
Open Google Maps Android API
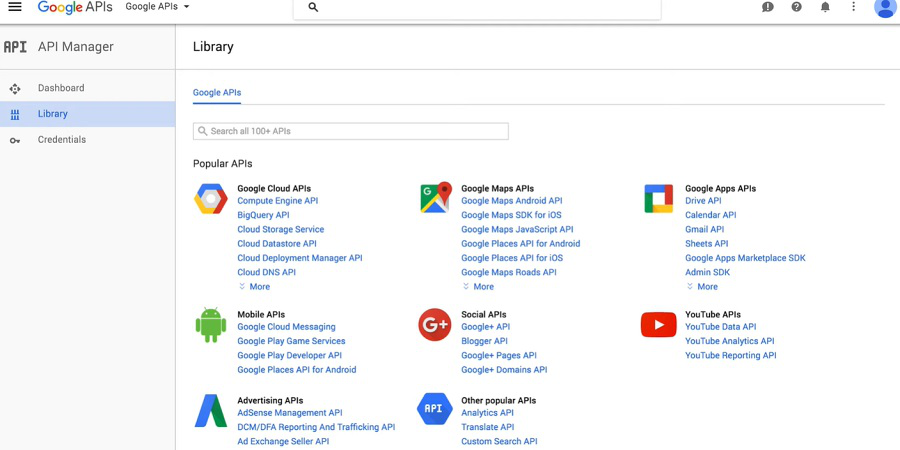pos(512,201)
